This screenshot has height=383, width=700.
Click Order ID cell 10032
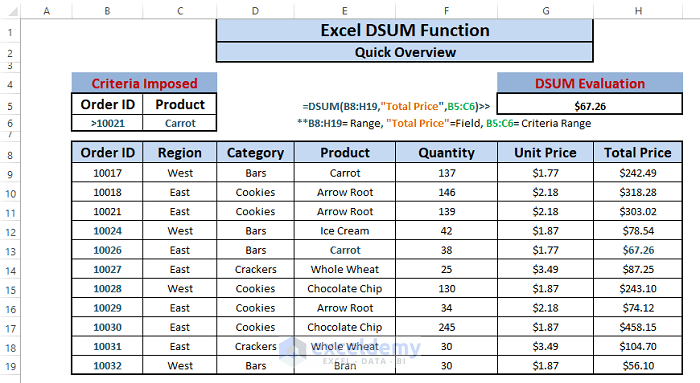[107, 365]
